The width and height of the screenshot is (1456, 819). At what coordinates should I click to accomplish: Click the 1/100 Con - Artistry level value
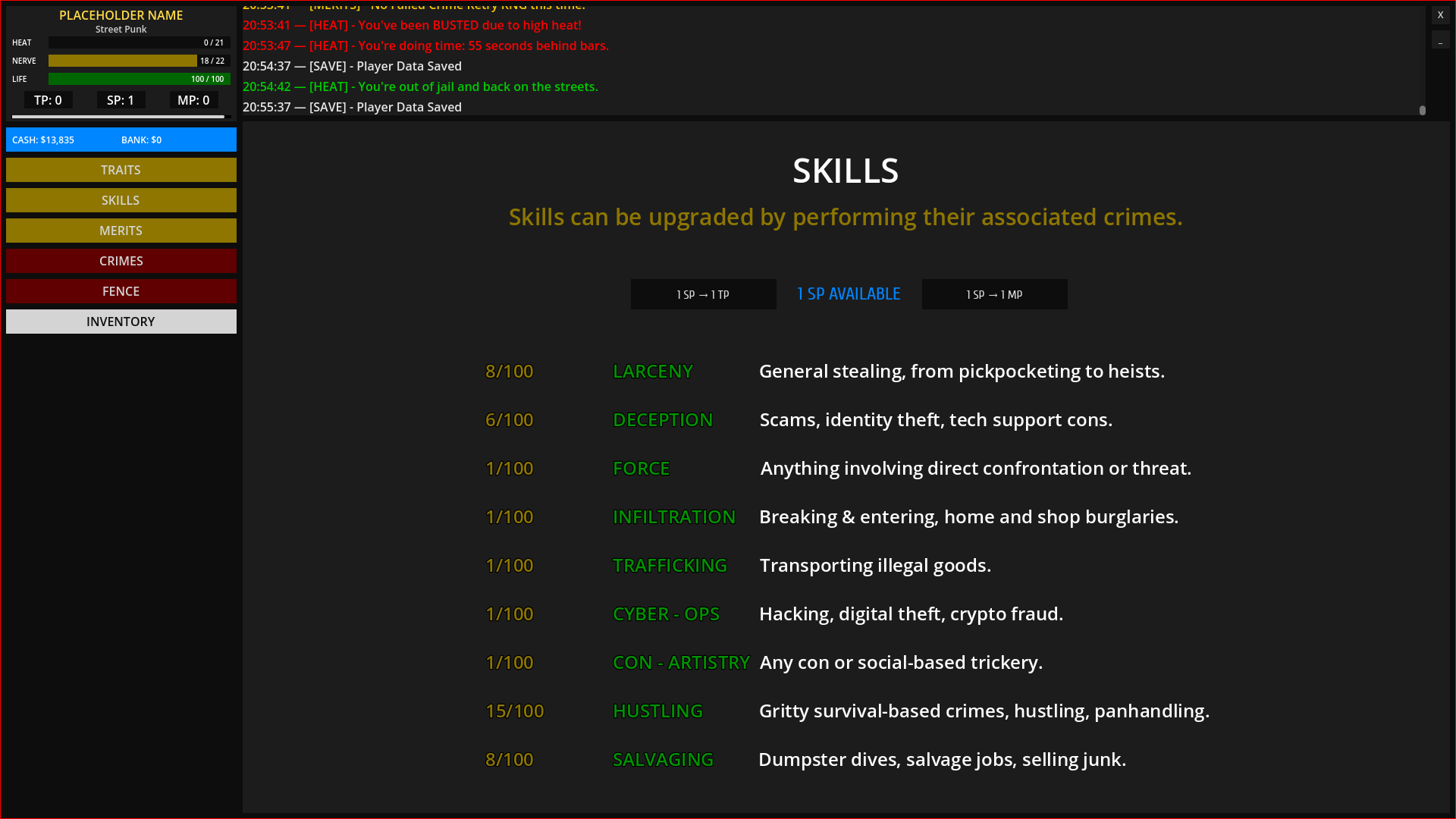510,662
